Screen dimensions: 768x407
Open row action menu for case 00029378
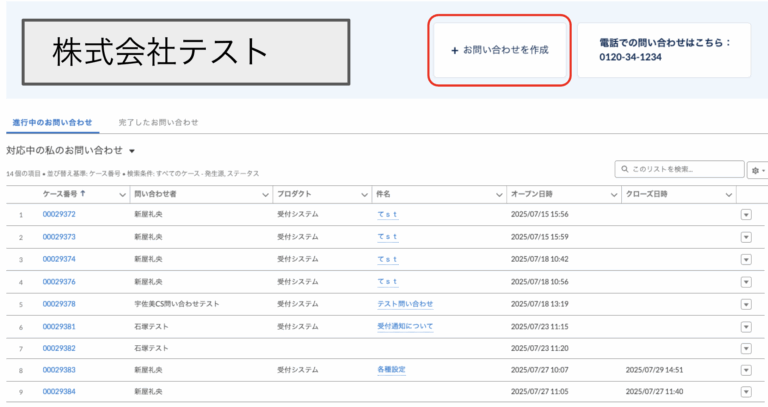coord(745,304)
